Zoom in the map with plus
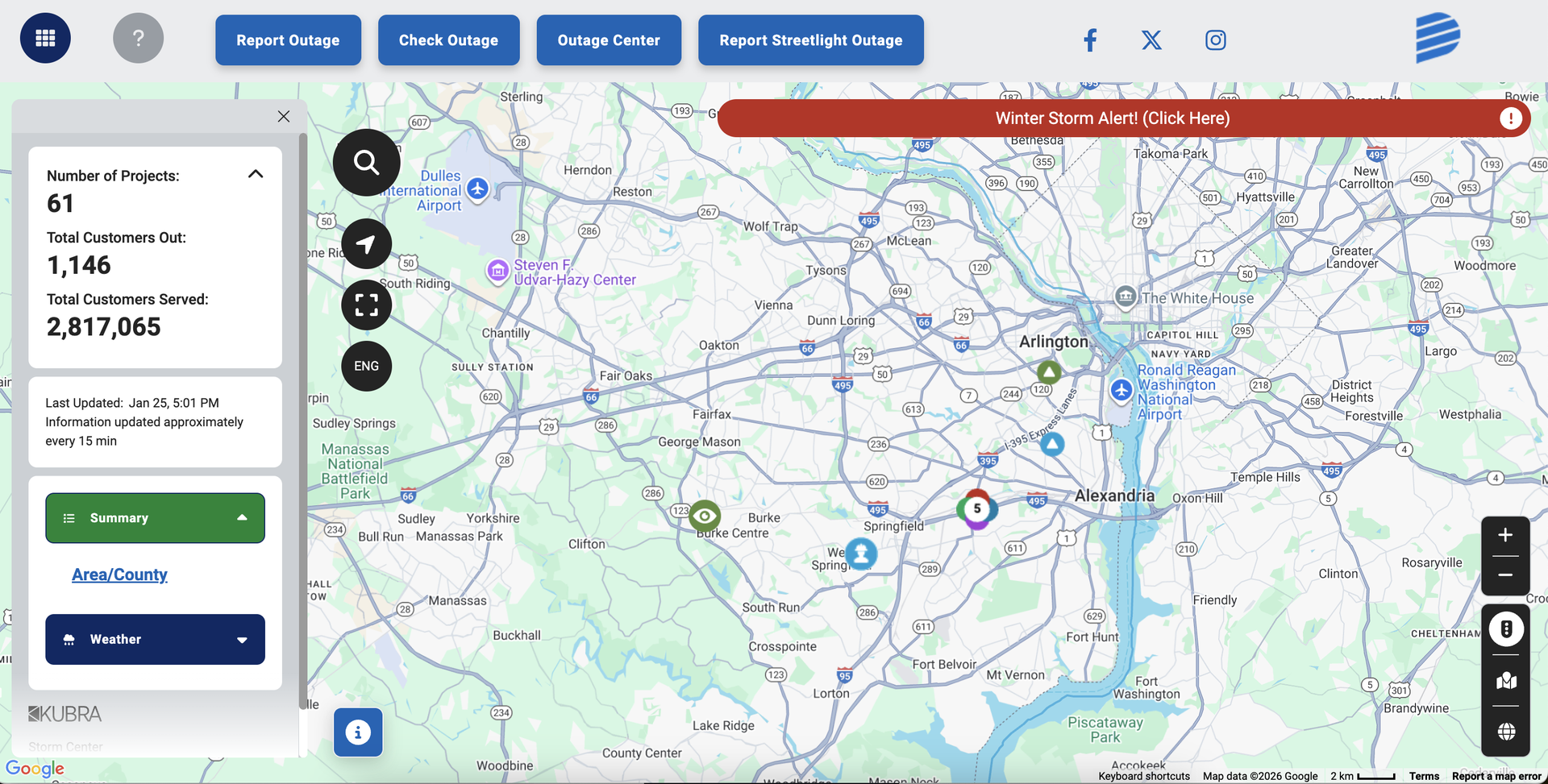The height and width of the screenshot is (784, 1548). pyautogui.click(x=1504, y=535)
